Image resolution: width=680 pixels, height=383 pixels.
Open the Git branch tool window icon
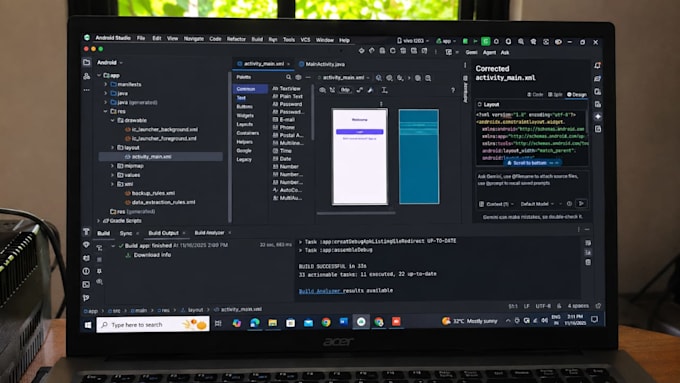click(86, 298)
